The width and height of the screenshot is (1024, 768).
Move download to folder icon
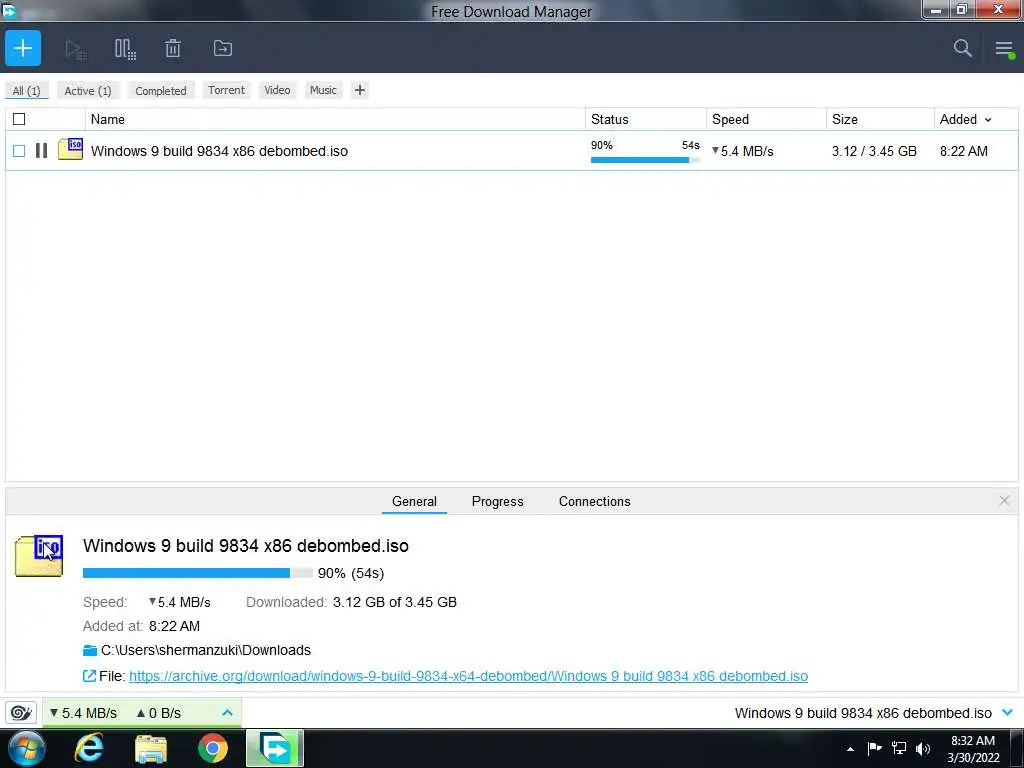click(223, 48)
